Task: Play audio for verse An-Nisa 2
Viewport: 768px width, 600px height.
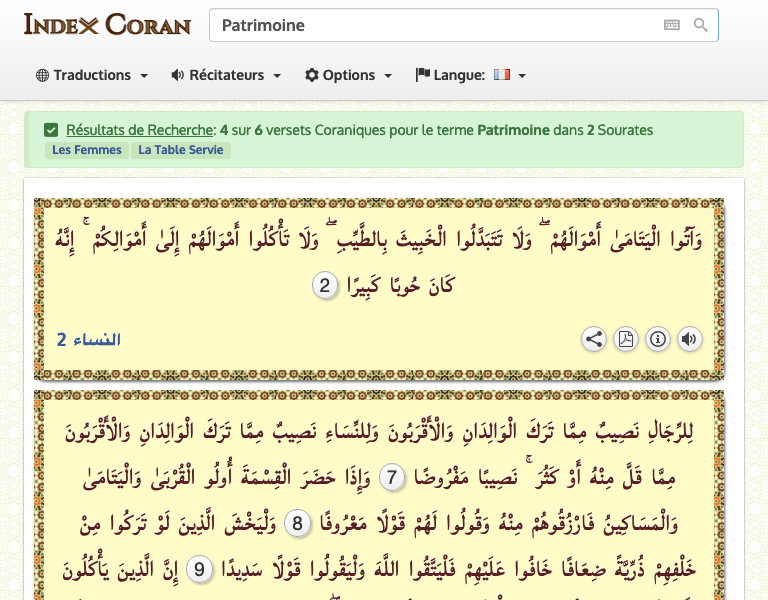Action: pyautogui.click(x=690, y=339)
